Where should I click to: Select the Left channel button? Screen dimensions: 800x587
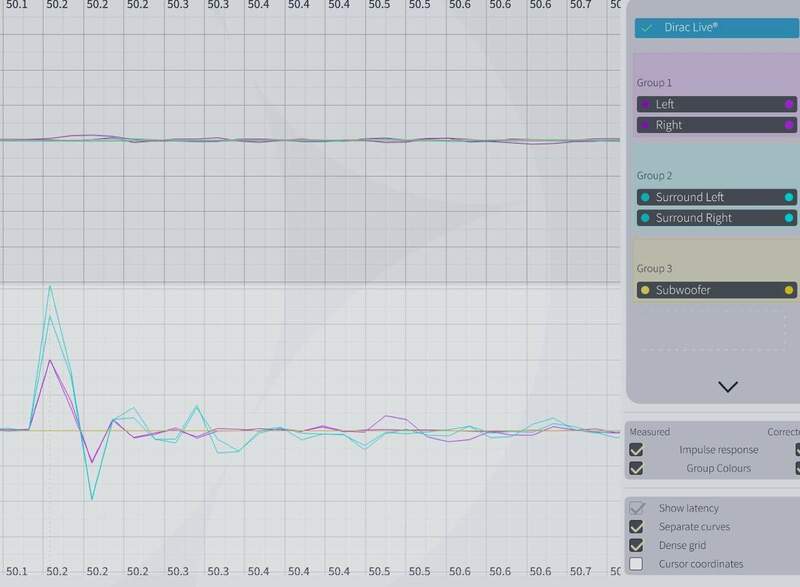(x=715, y=103)
